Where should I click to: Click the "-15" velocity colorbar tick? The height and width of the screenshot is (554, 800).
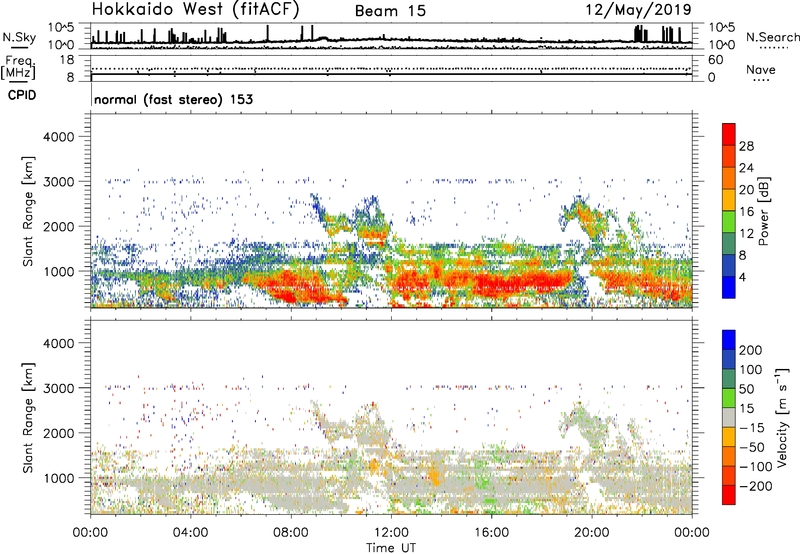tap(752, 428)
